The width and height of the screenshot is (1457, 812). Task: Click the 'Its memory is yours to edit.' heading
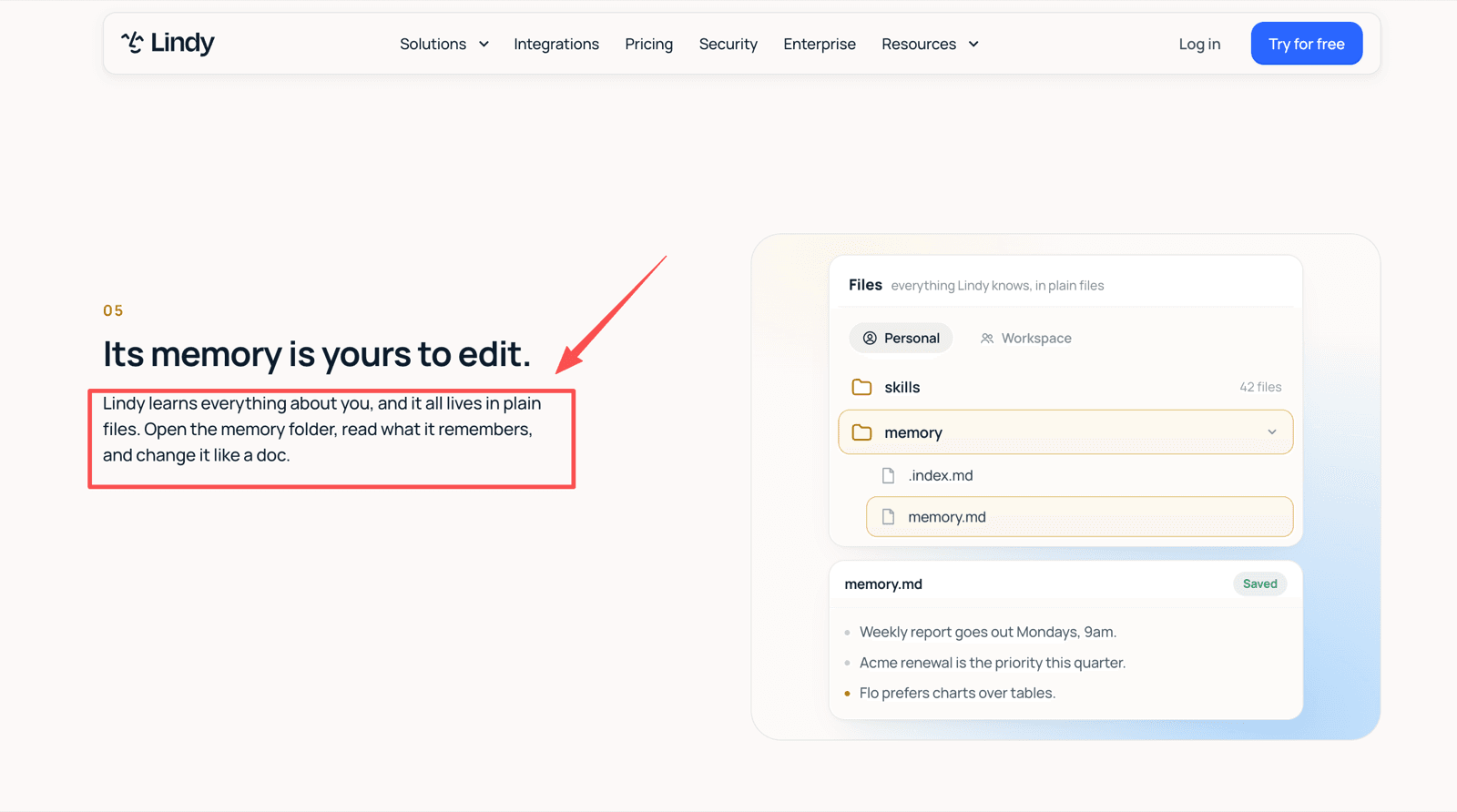pos(317,353)
